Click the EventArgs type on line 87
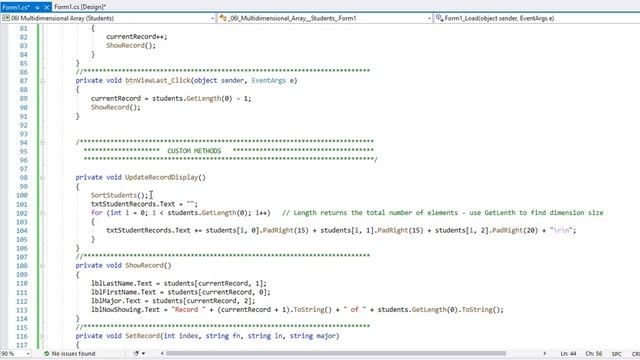The width and height of the screenshot is (640, 360). click(269, 80)
